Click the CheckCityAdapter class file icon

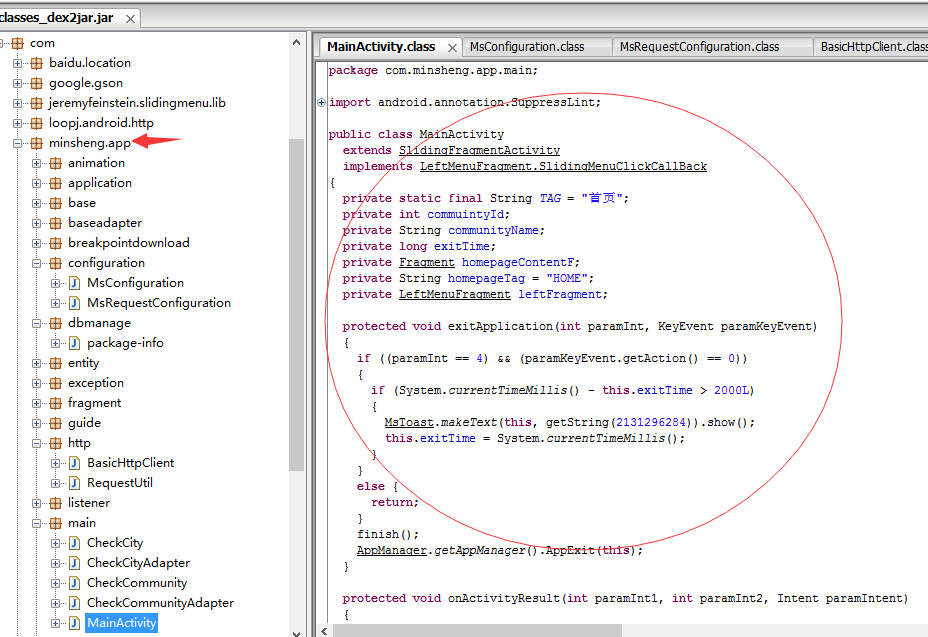pos(75,564)
